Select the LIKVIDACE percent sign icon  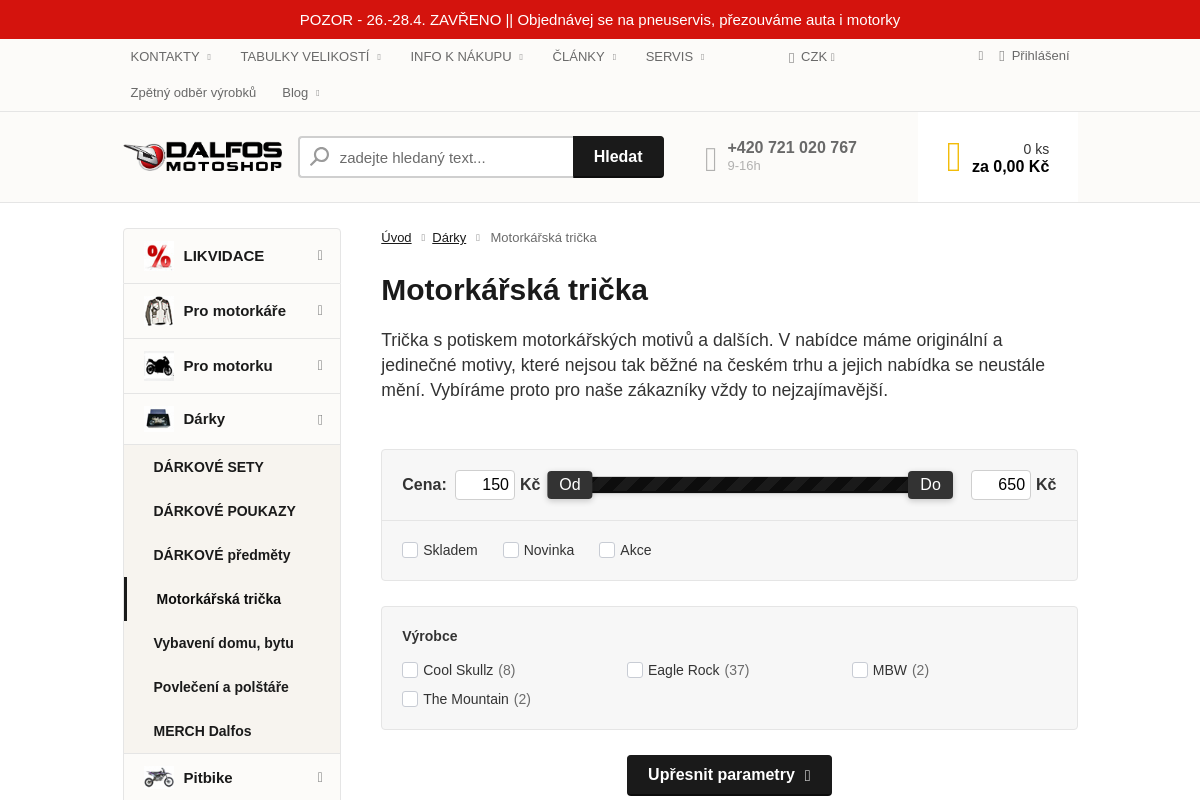pos(158,255)
